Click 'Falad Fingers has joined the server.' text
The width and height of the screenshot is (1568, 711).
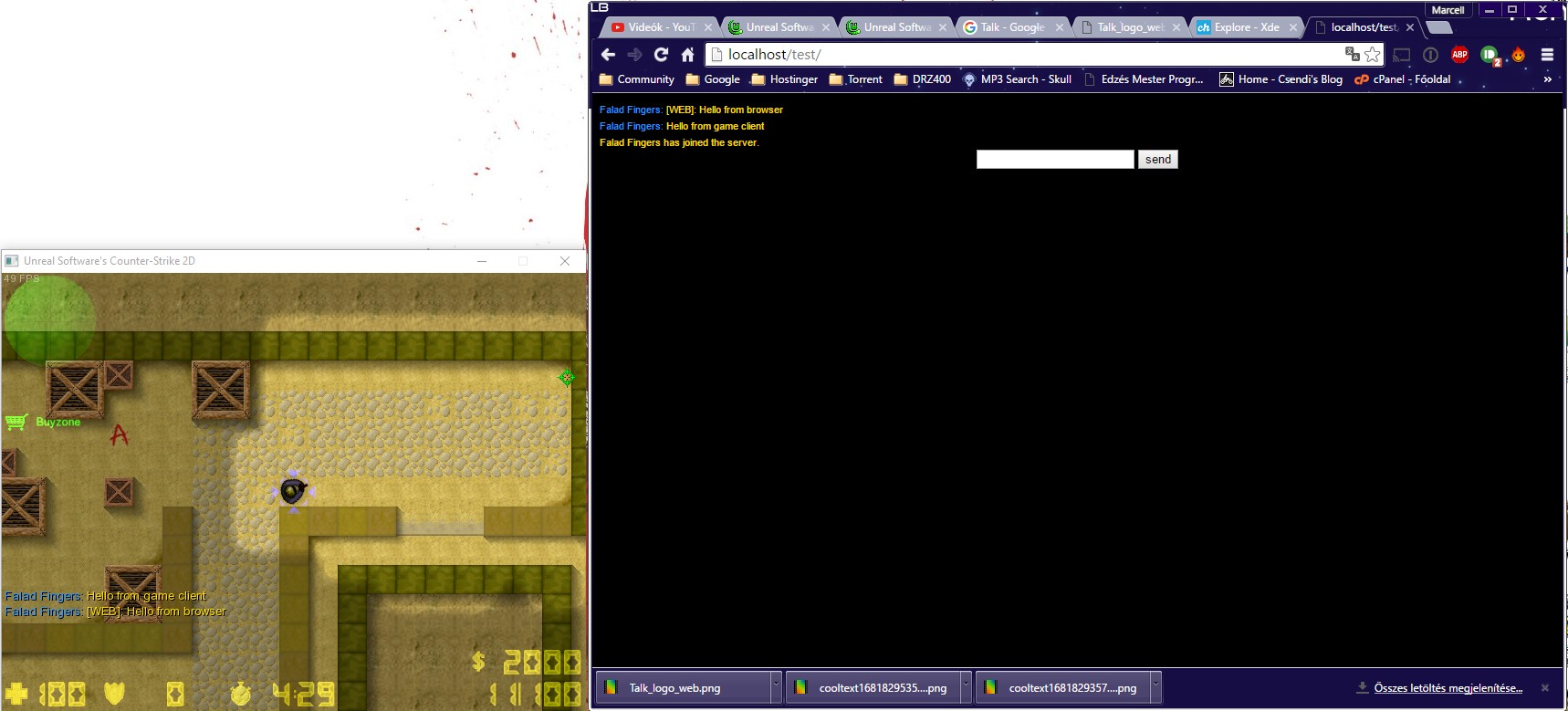click(679, 142)
